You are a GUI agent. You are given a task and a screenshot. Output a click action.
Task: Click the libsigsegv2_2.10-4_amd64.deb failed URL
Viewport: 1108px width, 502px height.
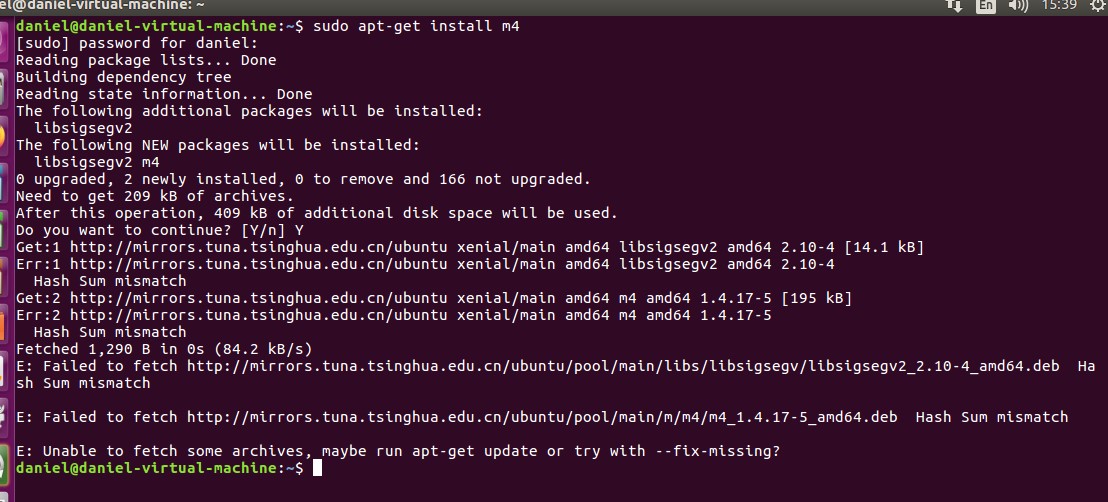coord(623,366)
